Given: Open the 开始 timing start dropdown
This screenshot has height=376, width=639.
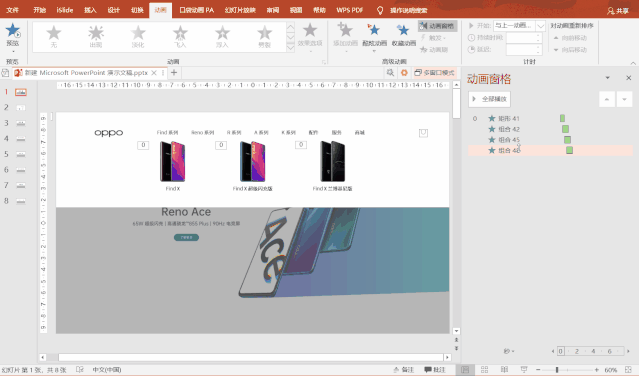Looking at the screenshot, I should click(x=540, y=26).
